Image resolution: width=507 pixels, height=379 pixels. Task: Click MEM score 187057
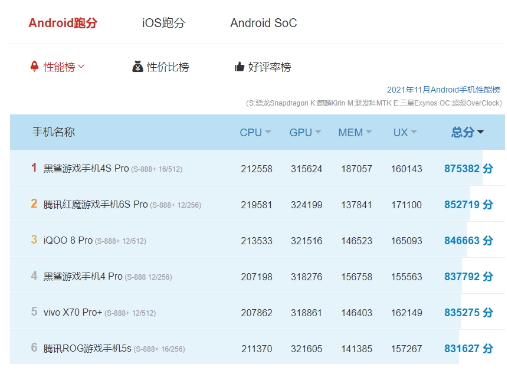pos(356,169)
